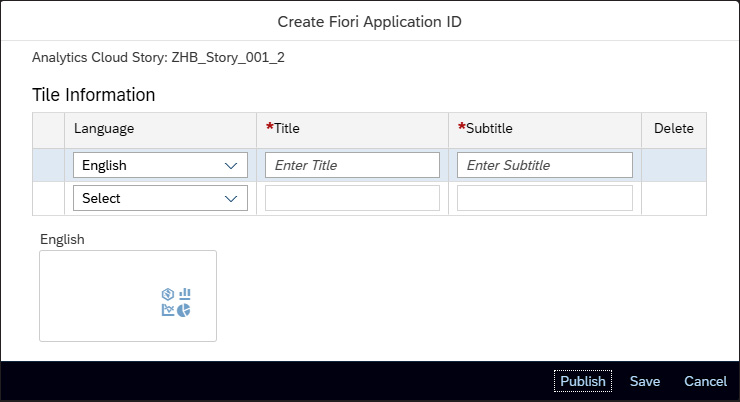This screenshot has height=402, width=740.
Task: Save the tile information
Action: pos(645,381)
